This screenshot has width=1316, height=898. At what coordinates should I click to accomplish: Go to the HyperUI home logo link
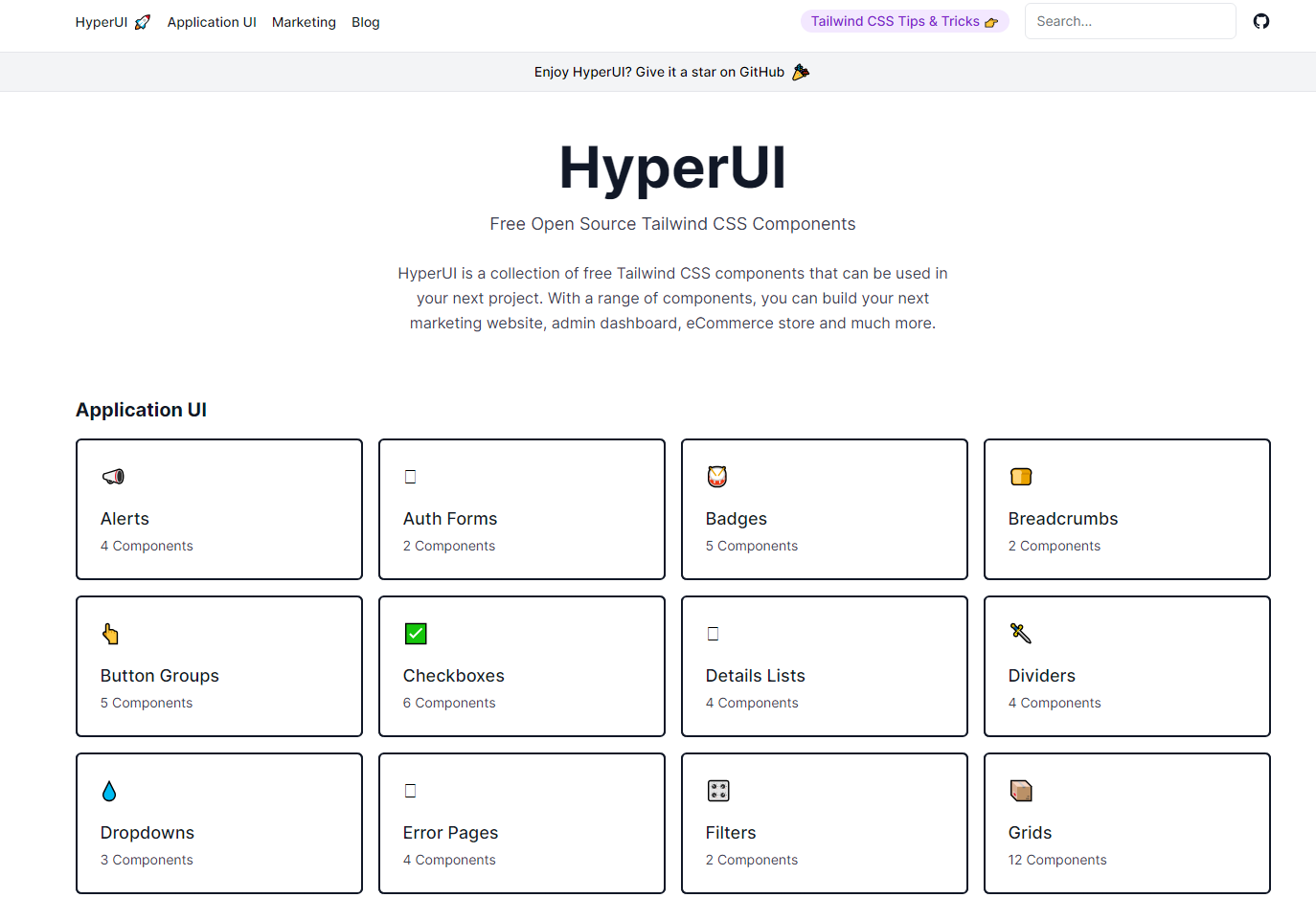coord(113,22)
